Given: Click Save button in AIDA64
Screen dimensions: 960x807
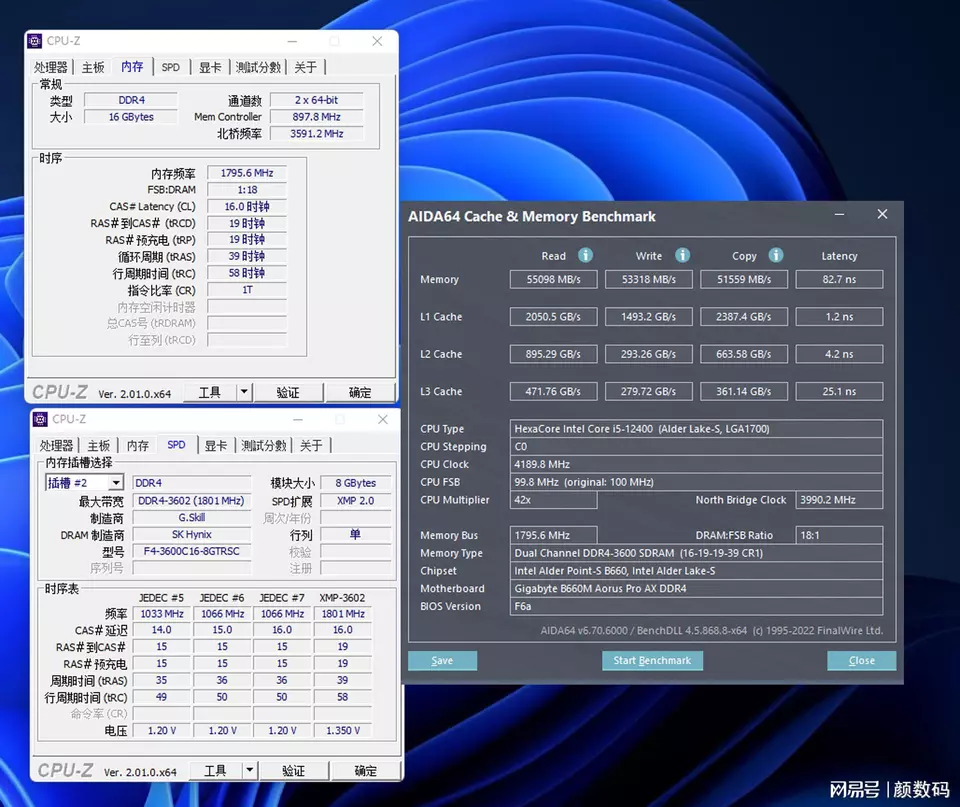Looking at the screenshot, I should [x=442, y=661].
